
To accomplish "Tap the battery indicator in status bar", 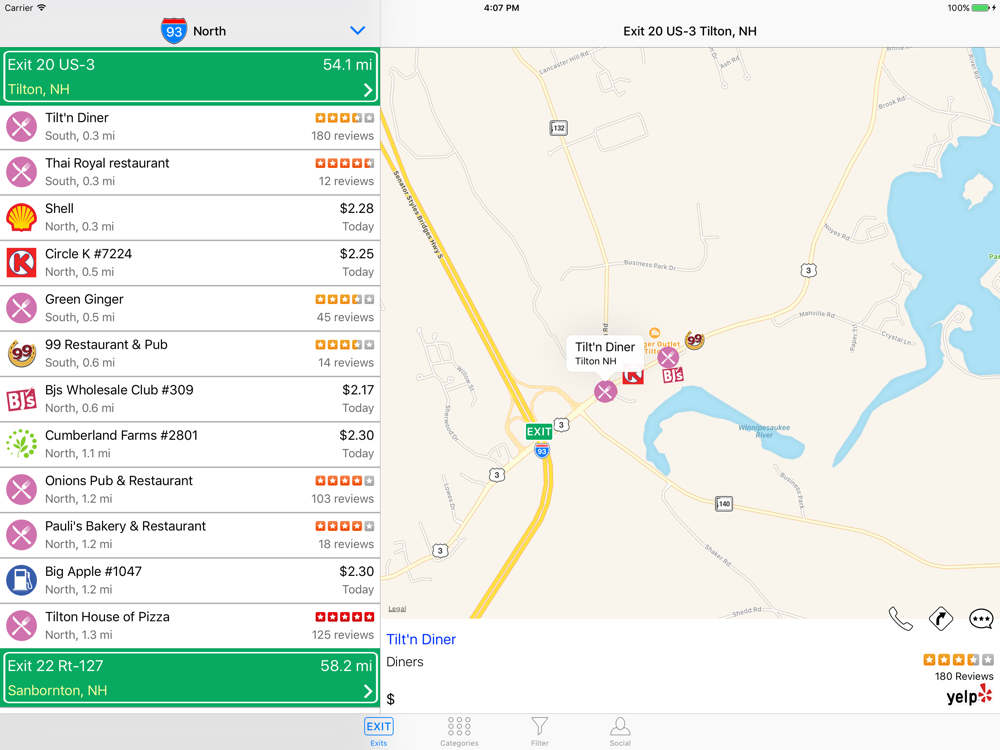I will (x=983, y=8).
